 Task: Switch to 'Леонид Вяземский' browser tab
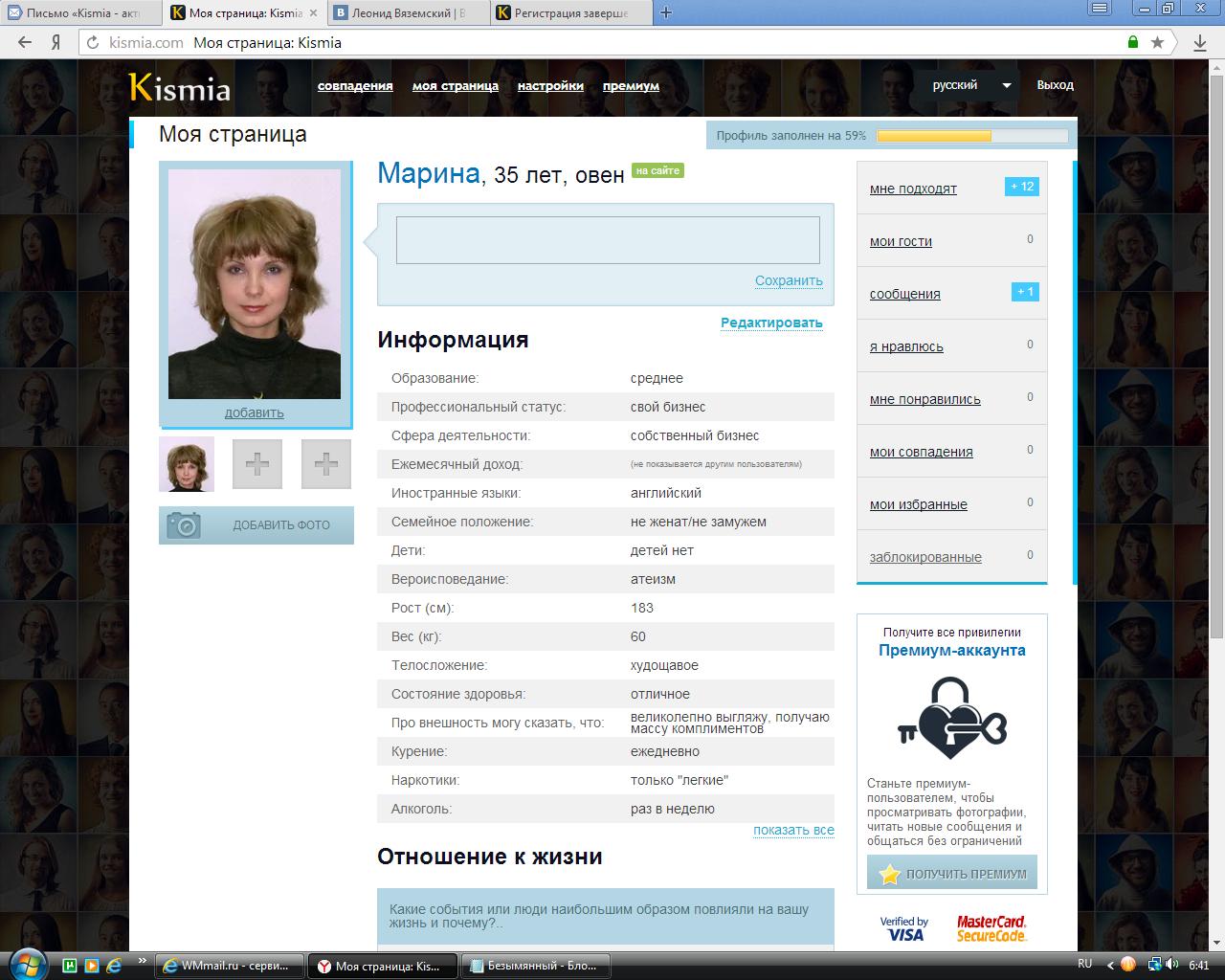(x=407, y=13)
